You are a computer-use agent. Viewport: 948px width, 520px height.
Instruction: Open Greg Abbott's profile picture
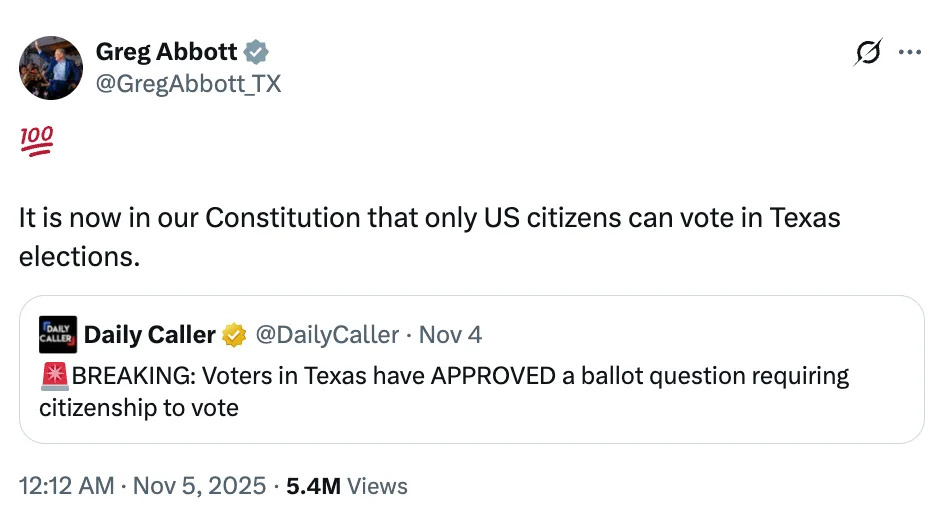click(x=51, y=68)
